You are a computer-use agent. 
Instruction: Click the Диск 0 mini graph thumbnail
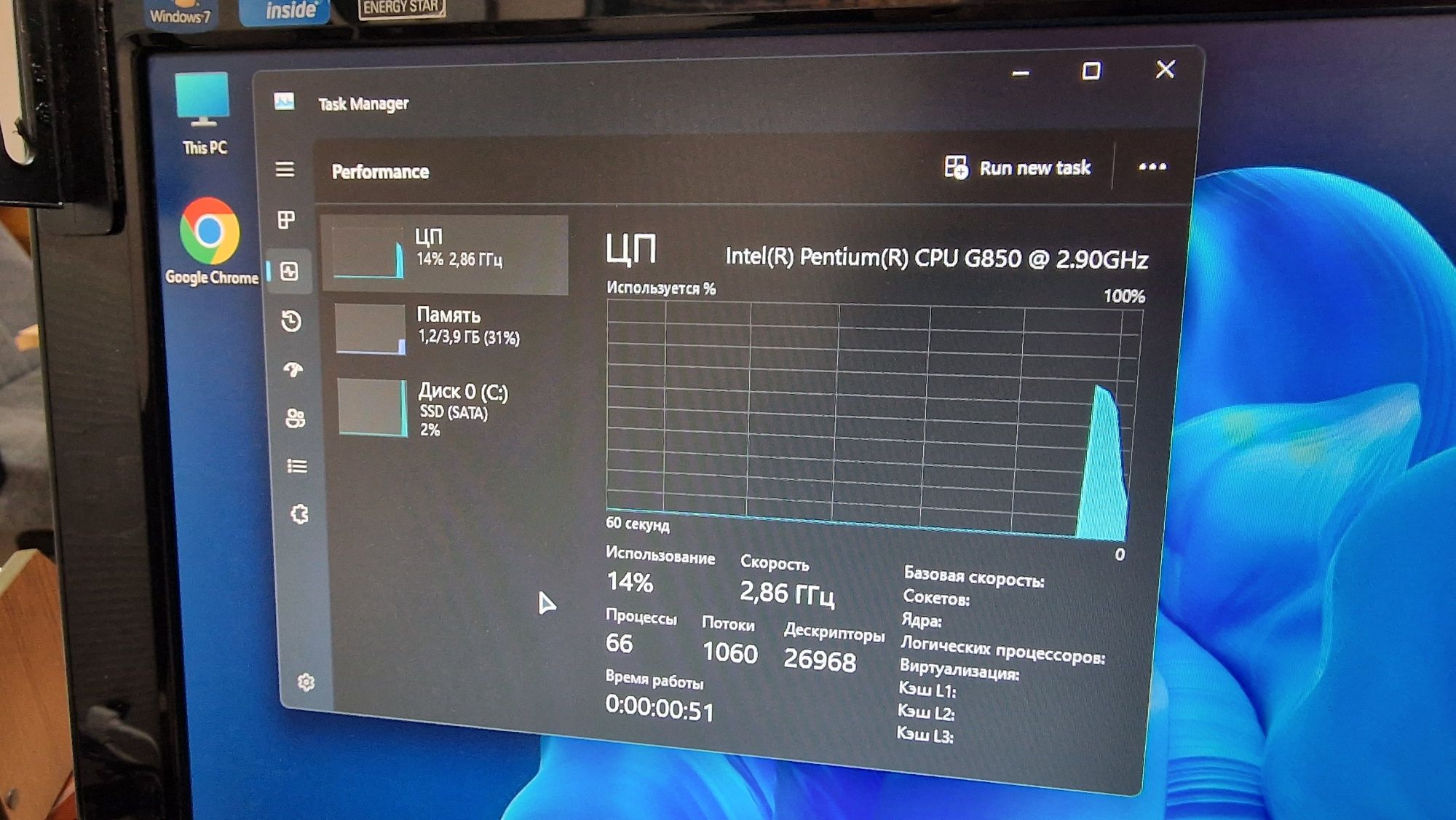373,408
